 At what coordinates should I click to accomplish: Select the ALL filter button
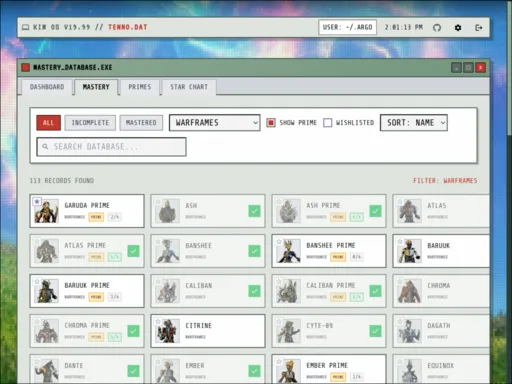click(x=49, y=123)
